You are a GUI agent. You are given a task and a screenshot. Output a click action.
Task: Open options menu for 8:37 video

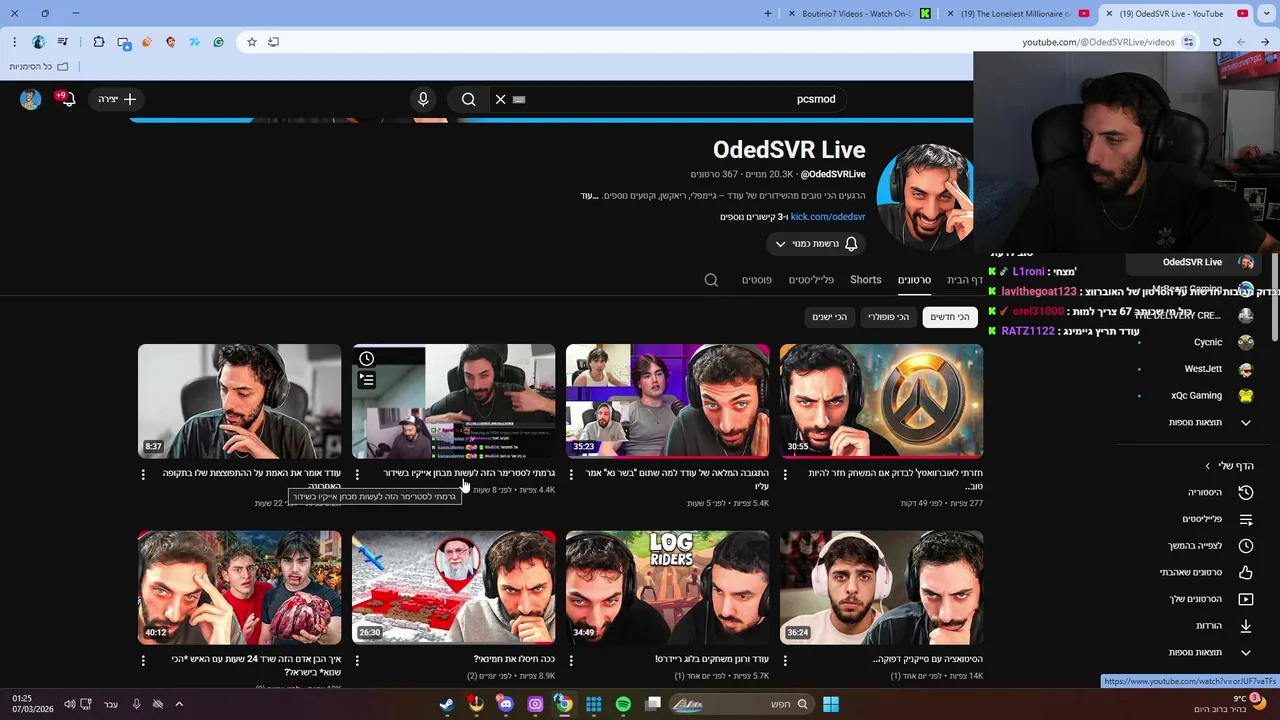coord(143,474)
